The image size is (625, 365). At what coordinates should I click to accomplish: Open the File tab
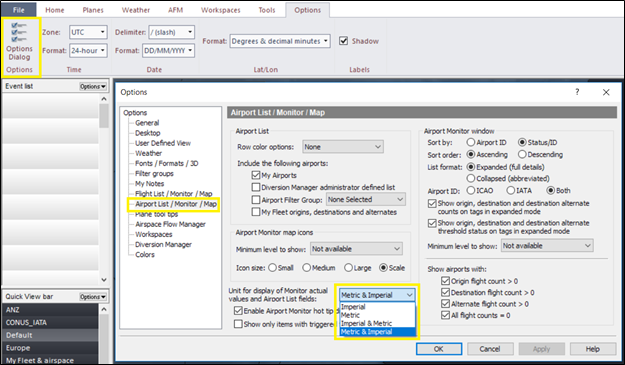[x=18, y=10]
